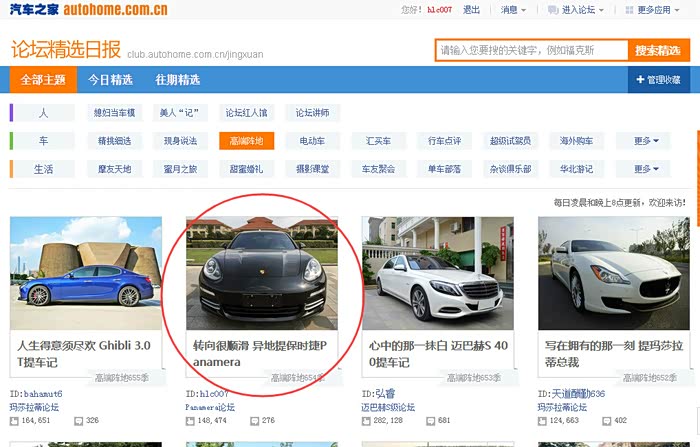This screenshot has width=700, height=447.
Task: Select the 超级试驾员 tag
Action: [x=510, y=141]
